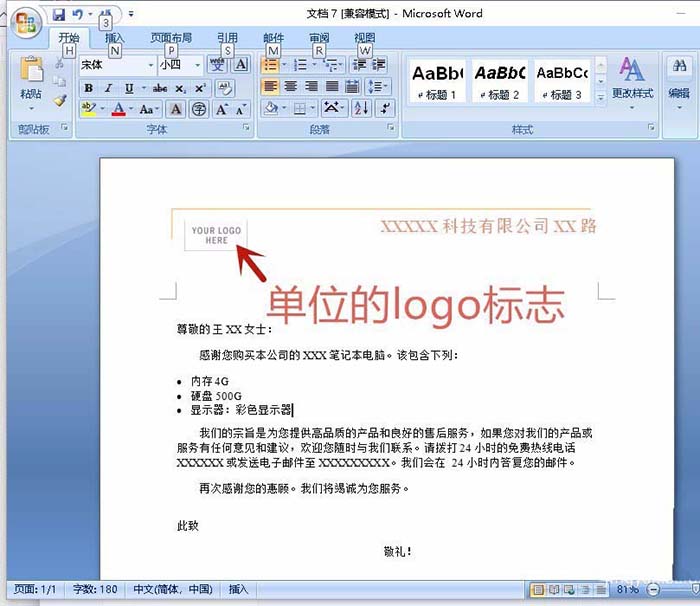Clear formatting with eraser icon
The height and width of the screenshot is (606, 700).
tap(225, 88)
